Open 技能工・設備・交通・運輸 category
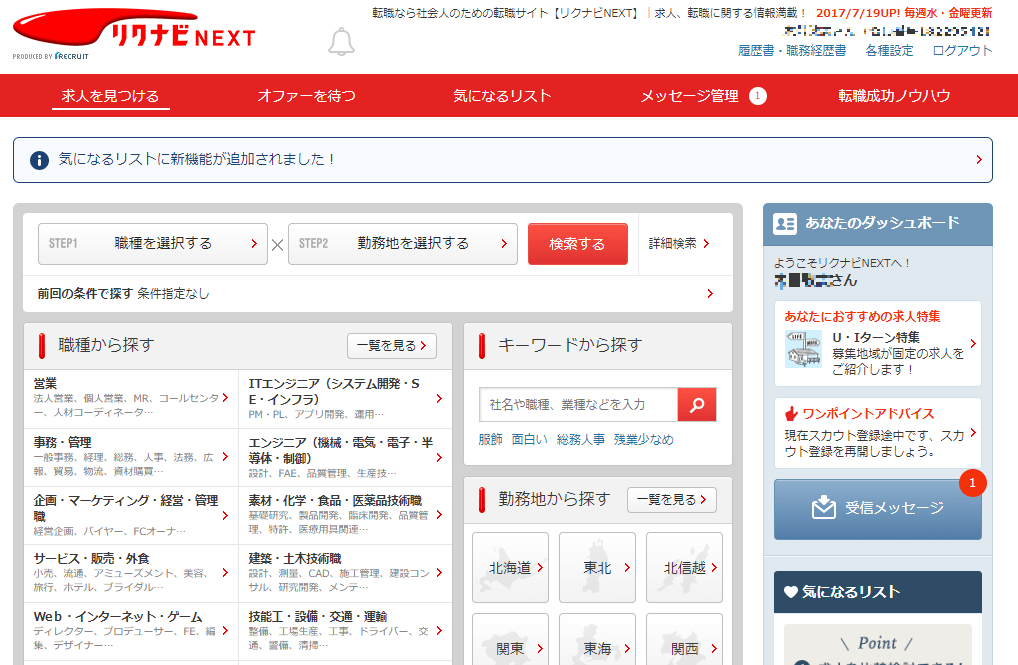The image size is (1018, 665). (x=345, y=631)
